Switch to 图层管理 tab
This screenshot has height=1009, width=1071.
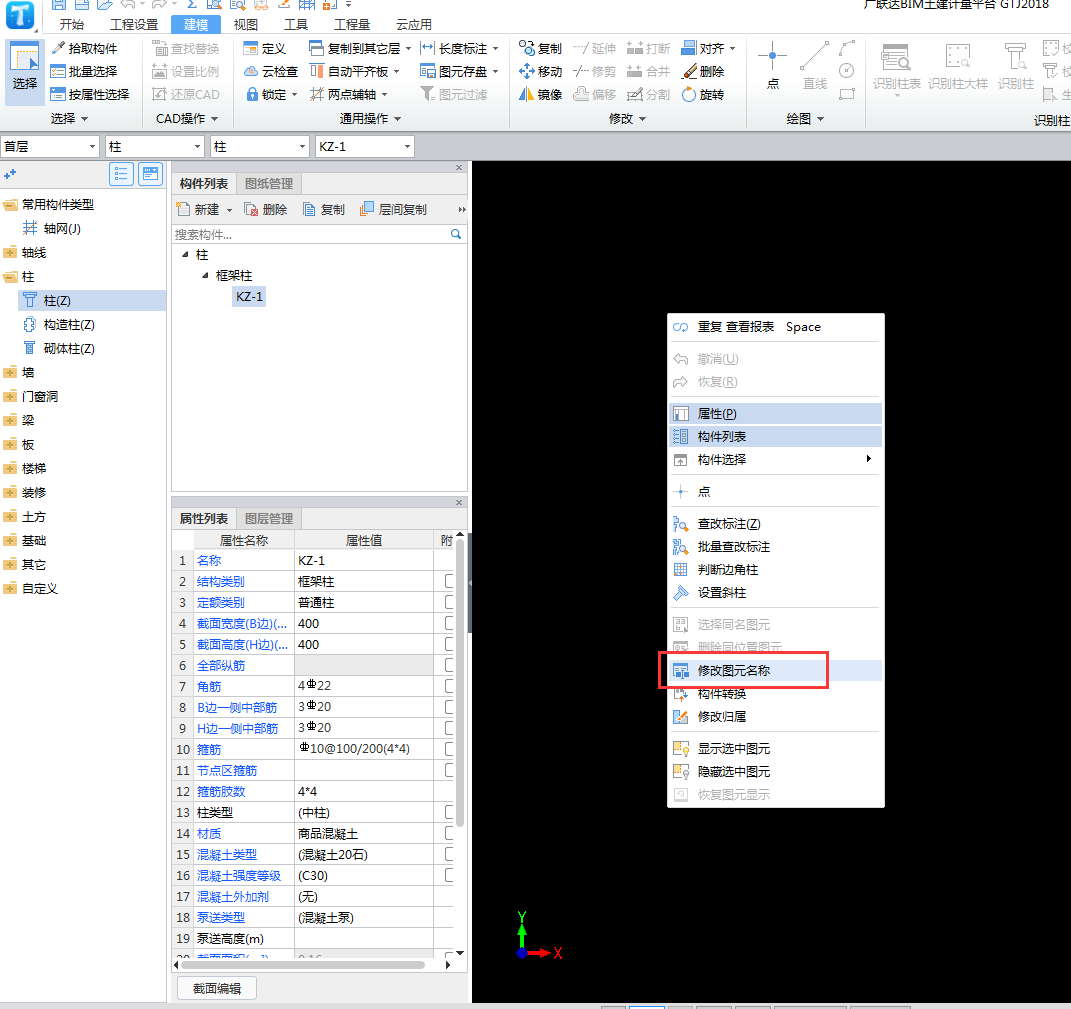click(269, 519)
